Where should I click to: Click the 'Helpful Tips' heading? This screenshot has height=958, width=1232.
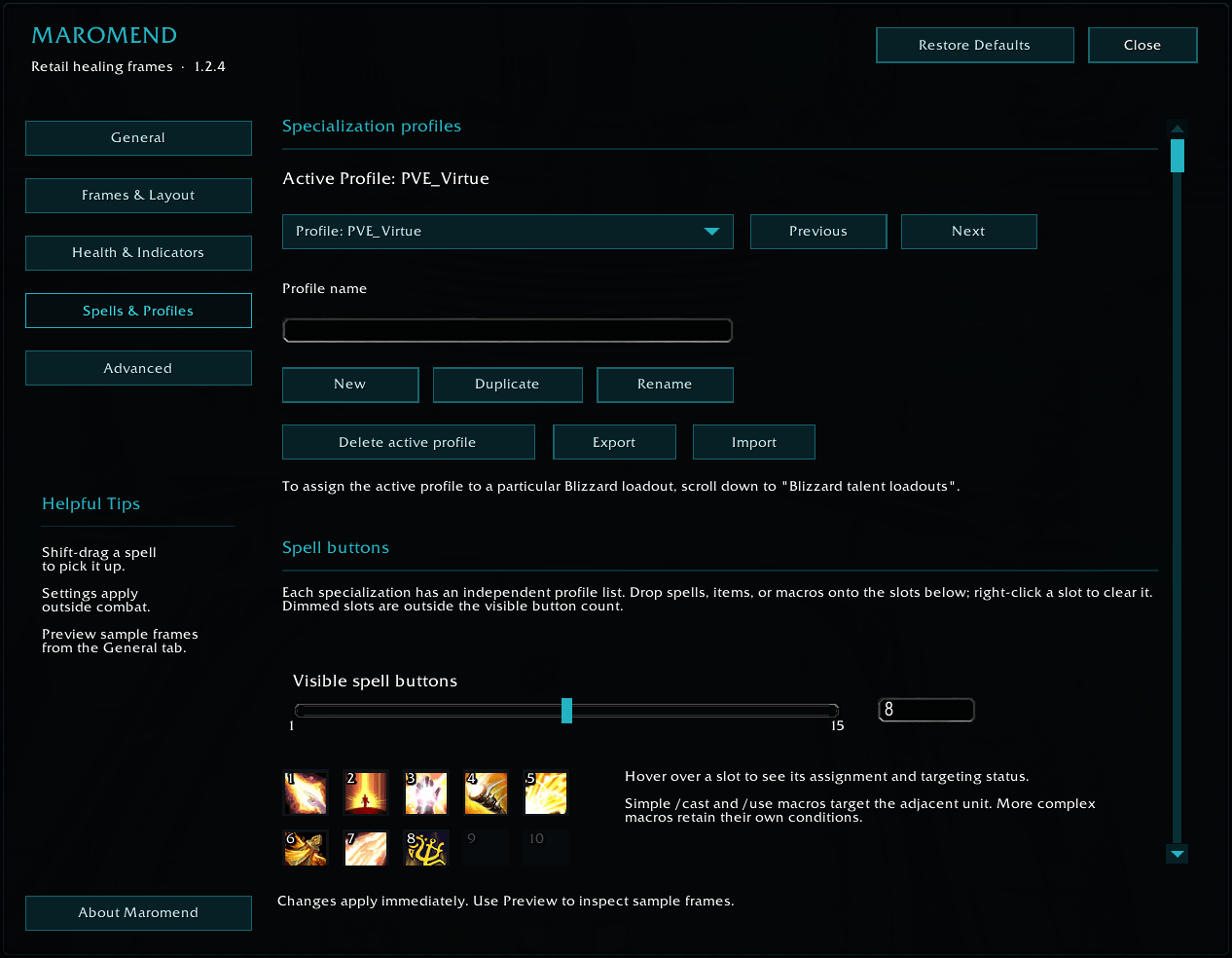(x=91, y=504)
